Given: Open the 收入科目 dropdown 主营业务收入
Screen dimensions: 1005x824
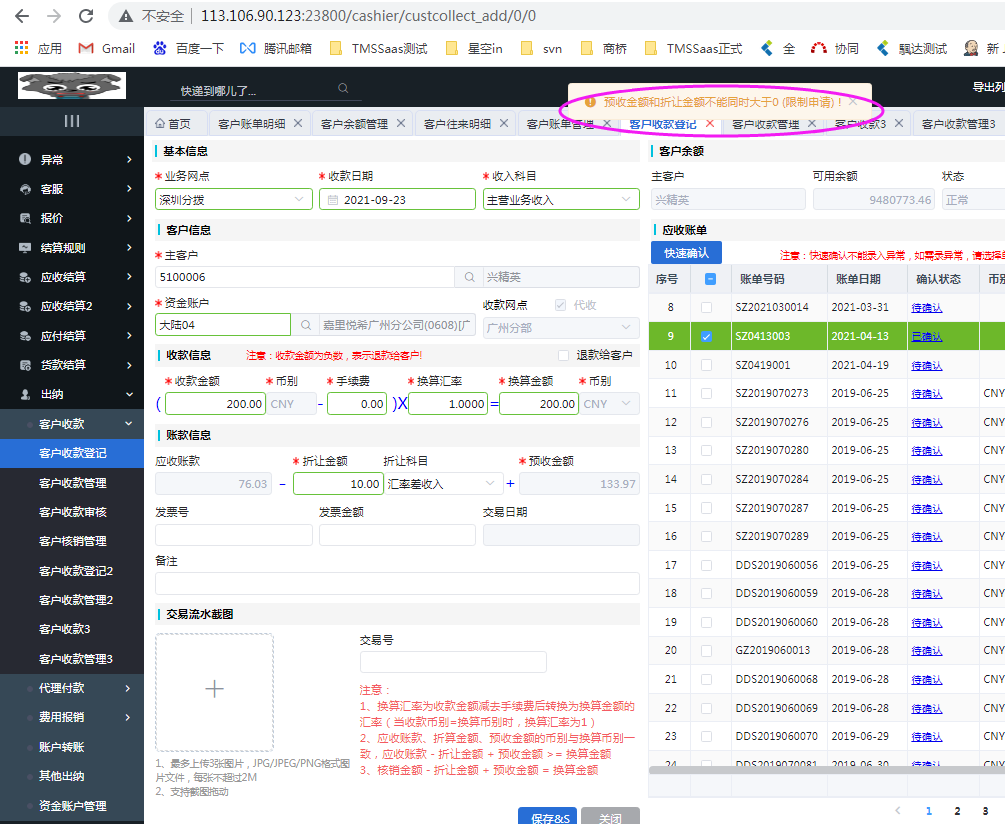Looking at the screenshot, I should [561, 199].
